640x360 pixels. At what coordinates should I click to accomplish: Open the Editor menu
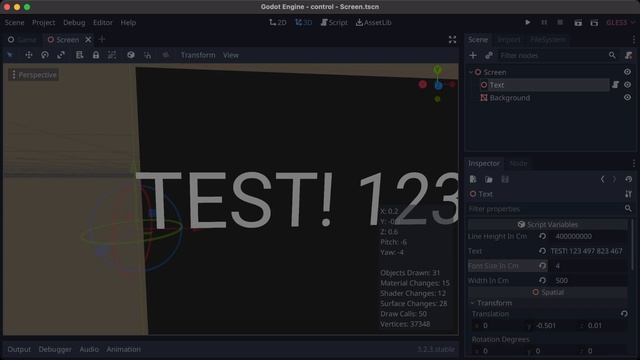pos(102,22)
